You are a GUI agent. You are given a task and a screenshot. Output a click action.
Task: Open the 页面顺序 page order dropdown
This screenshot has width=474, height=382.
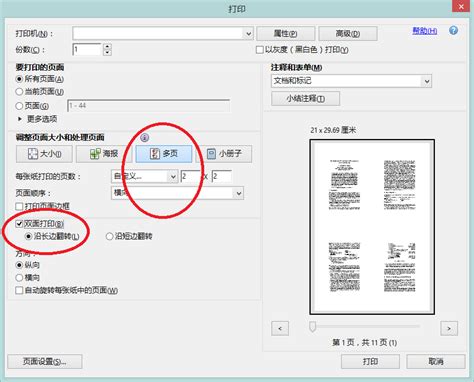pyautogui.click(x=177, y=193)
